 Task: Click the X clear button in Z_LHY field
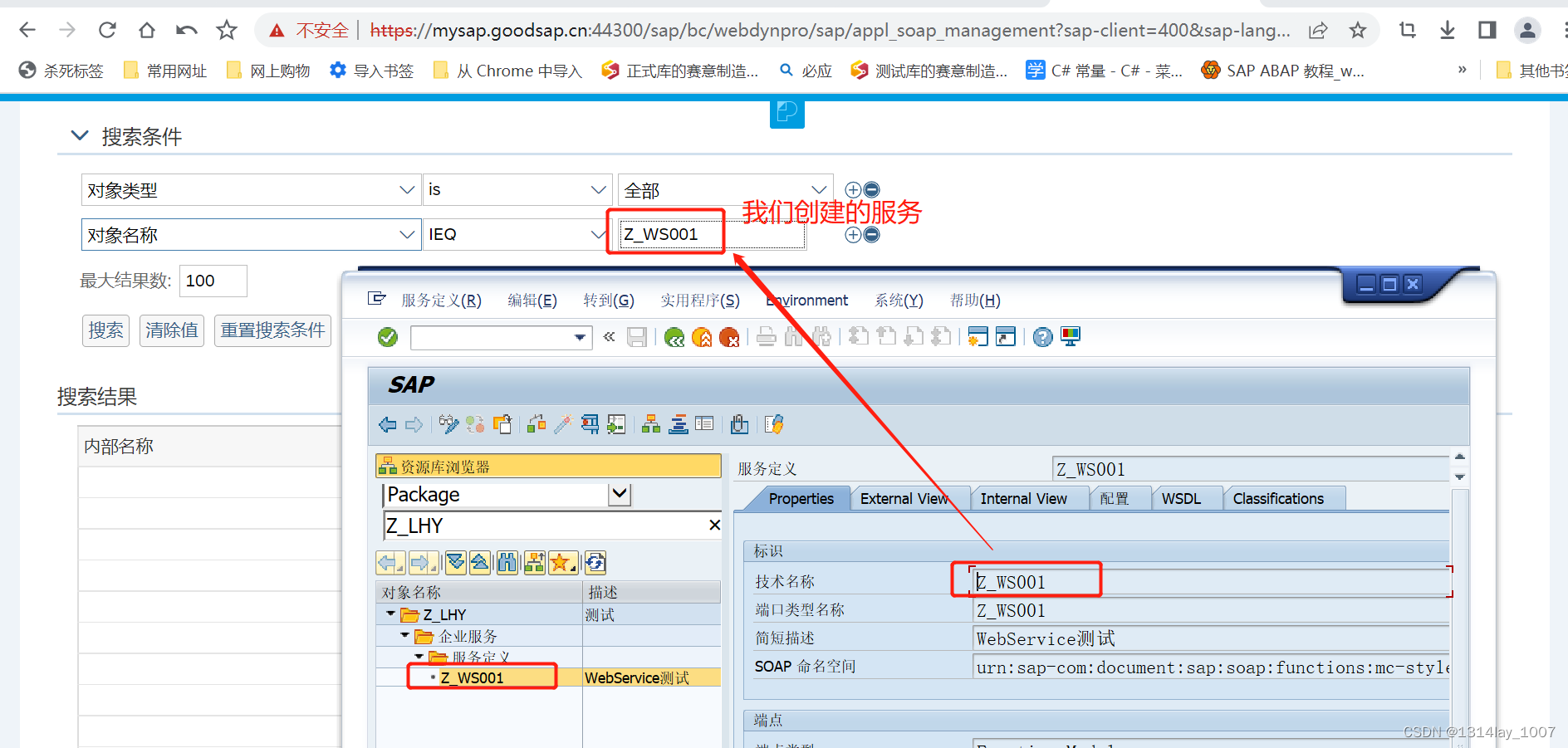point(713,526)
